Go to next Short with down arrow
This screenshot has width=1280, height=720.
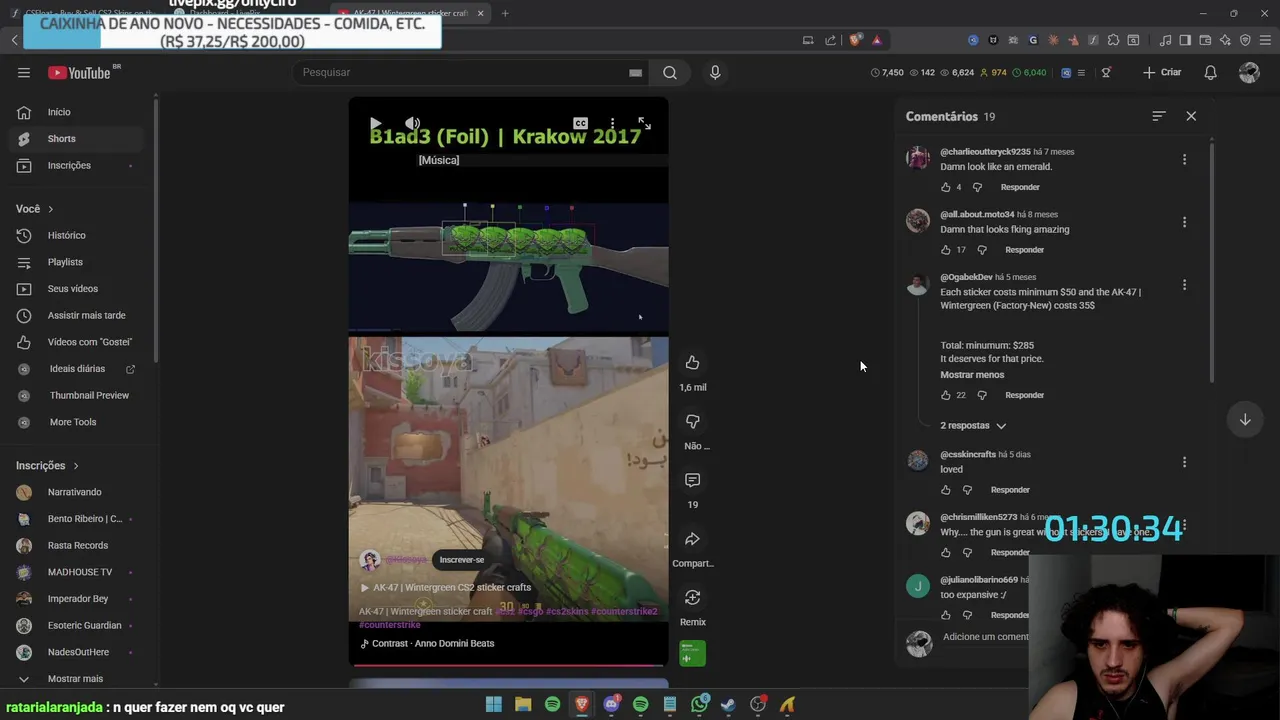pyautogui.click(x=1245, y=420)
